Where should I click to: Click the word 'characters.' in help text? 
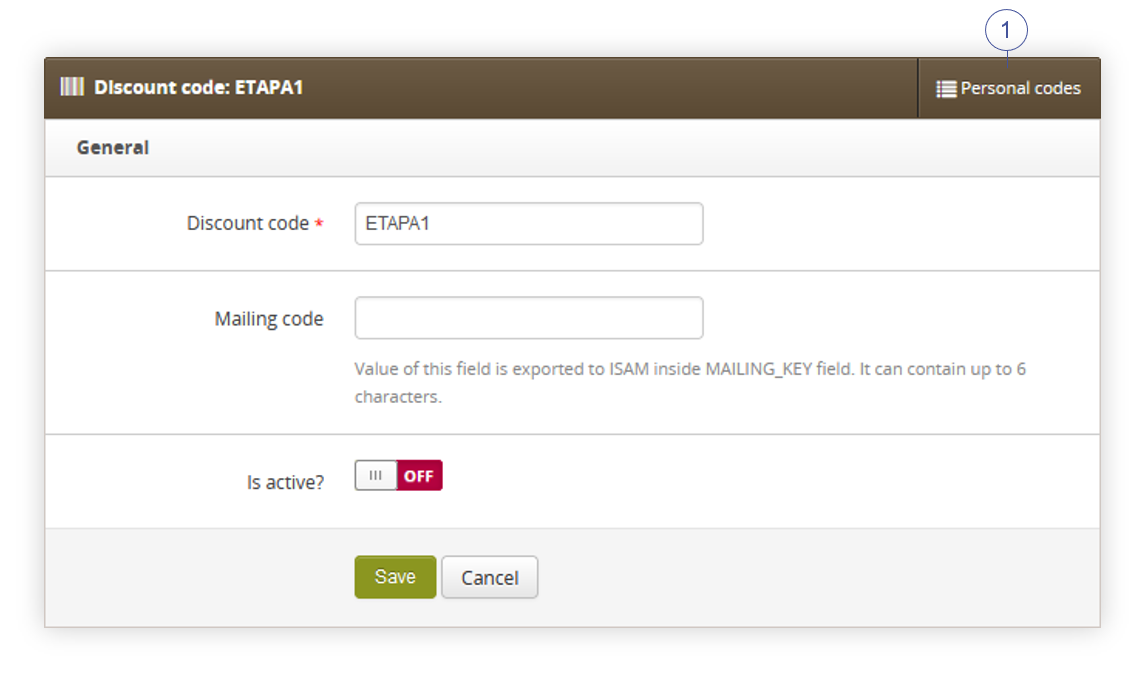click(398, 397)
